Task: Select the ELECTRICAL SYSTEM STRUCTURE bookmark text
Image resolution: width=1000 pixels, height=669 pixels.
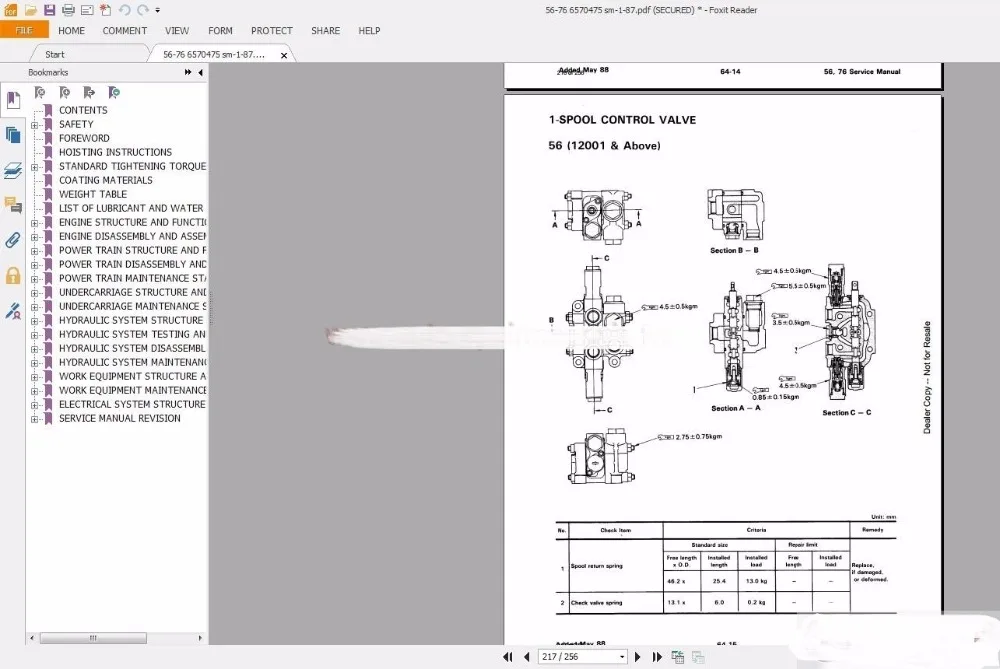Action: coord(133,405)
